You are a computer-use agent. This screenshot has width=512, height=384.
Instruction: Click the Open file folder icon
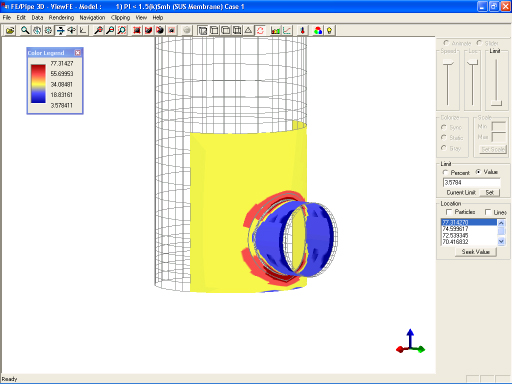coord(10,31)
